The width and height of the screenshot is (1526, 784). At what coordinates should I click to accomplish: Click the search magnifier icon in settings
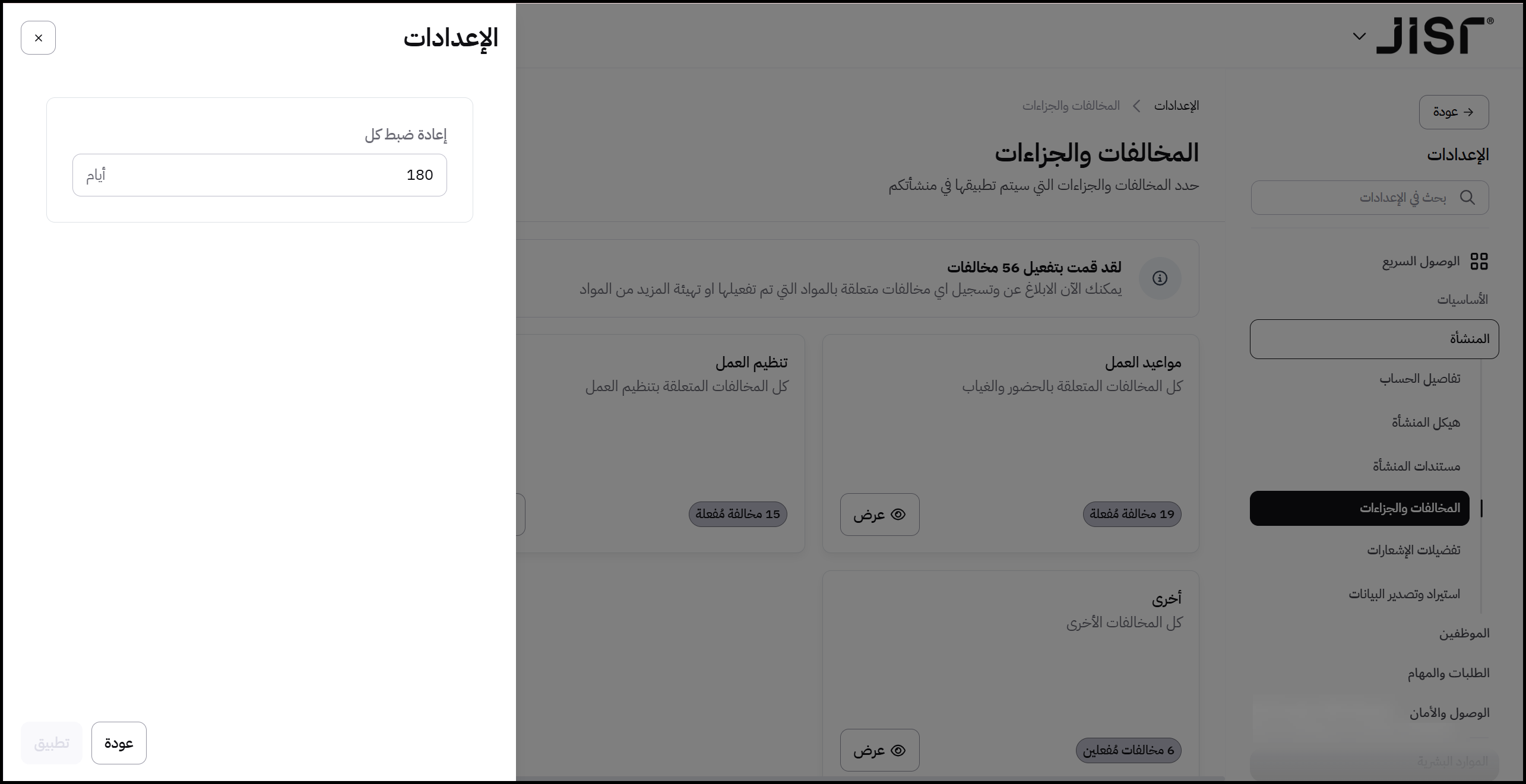coord(1467,198)
